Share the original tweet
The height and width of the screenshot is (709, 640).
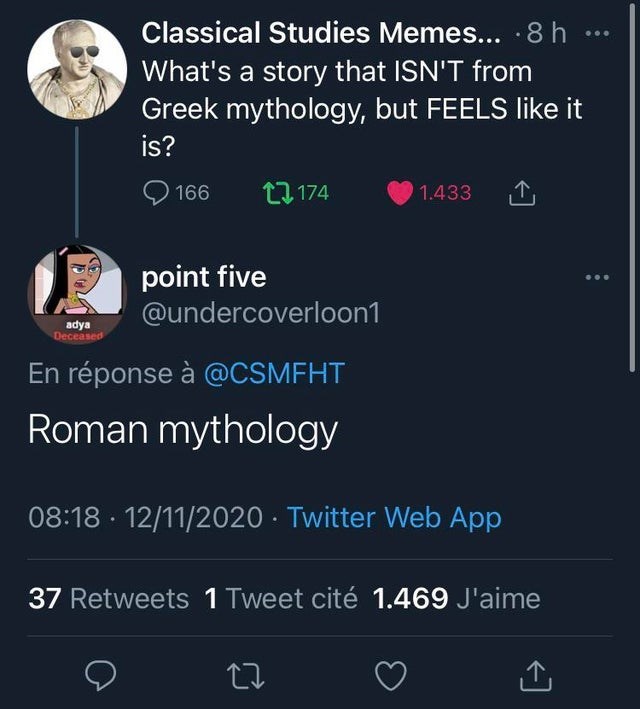click(x=524, y=193)
